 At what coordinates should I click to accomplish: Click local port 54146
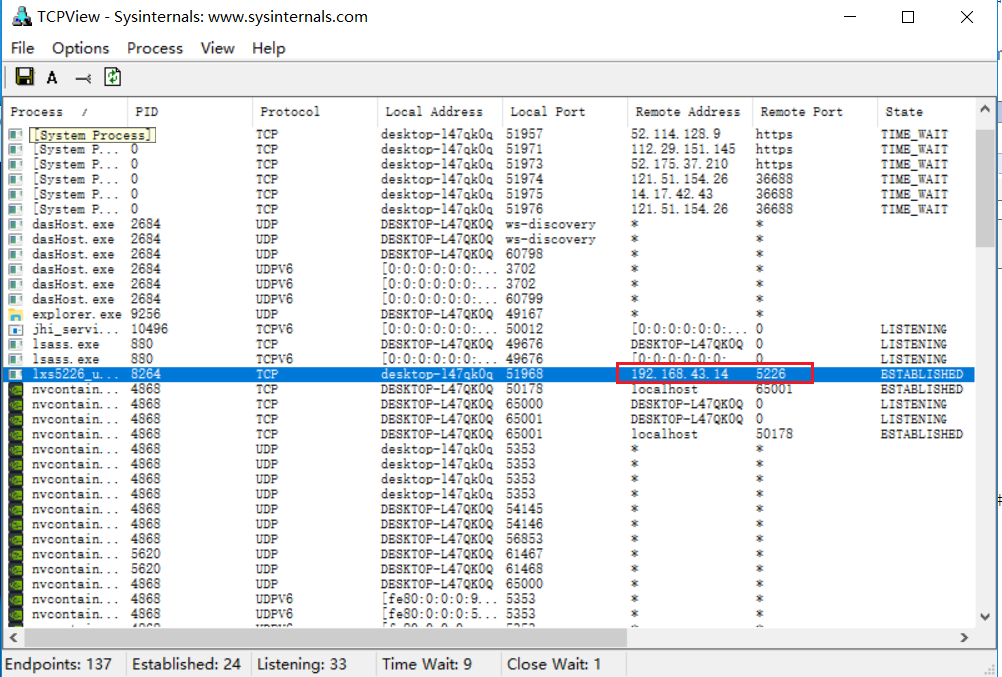coord(524,524)
